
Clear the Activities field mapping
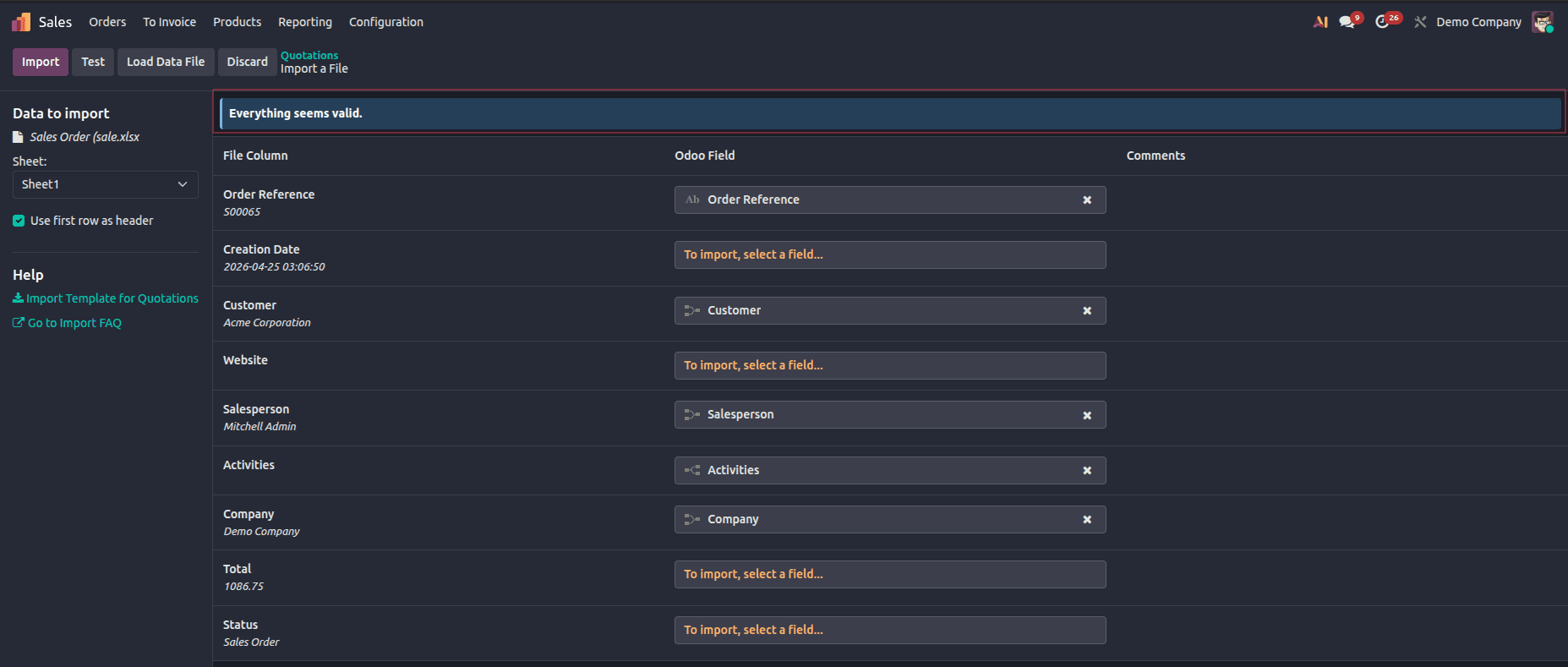point(1087,471)
